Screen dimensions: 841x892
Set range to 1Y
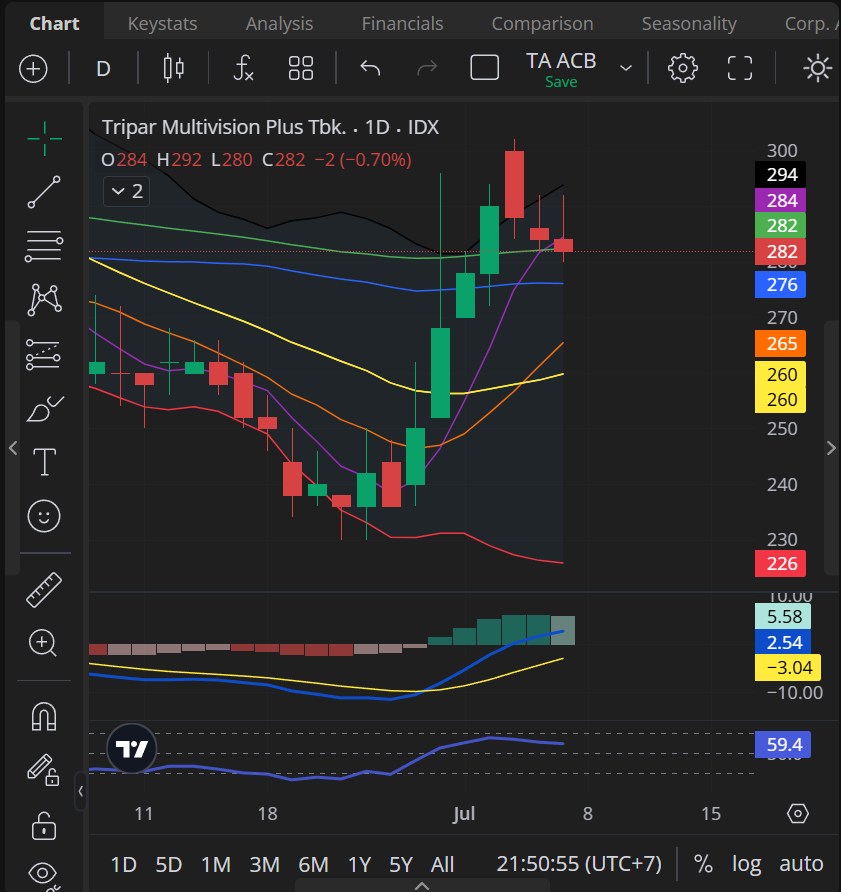(360, 865)
